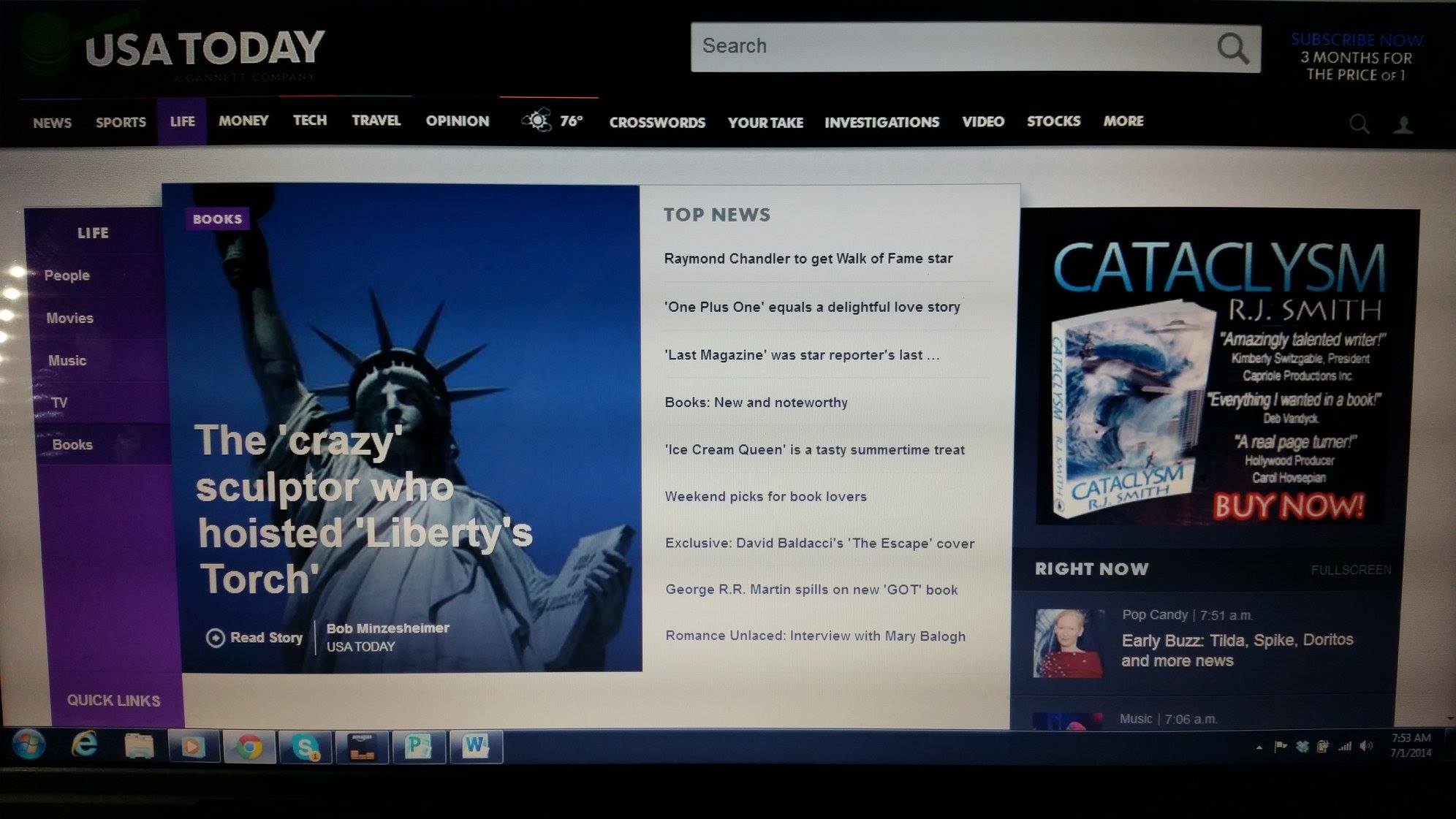Open the Tilda Swinton thumbnail in Right Now

pos(1067,643)
